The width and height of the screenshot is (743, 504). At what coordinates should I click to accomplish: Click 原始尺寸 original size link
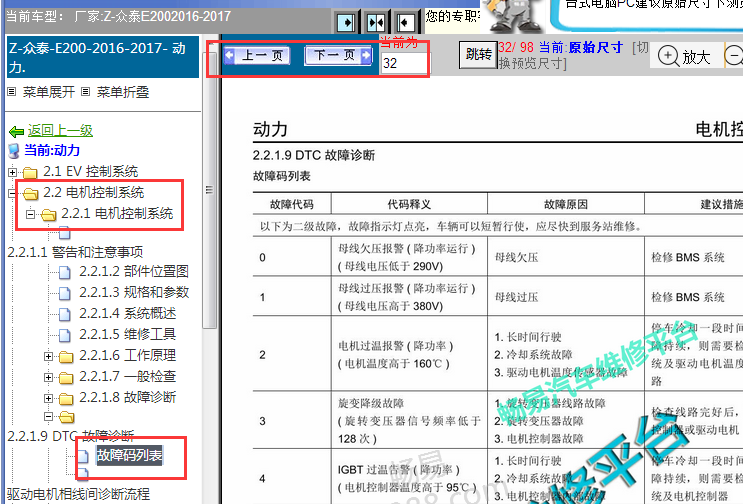(596, 47)
